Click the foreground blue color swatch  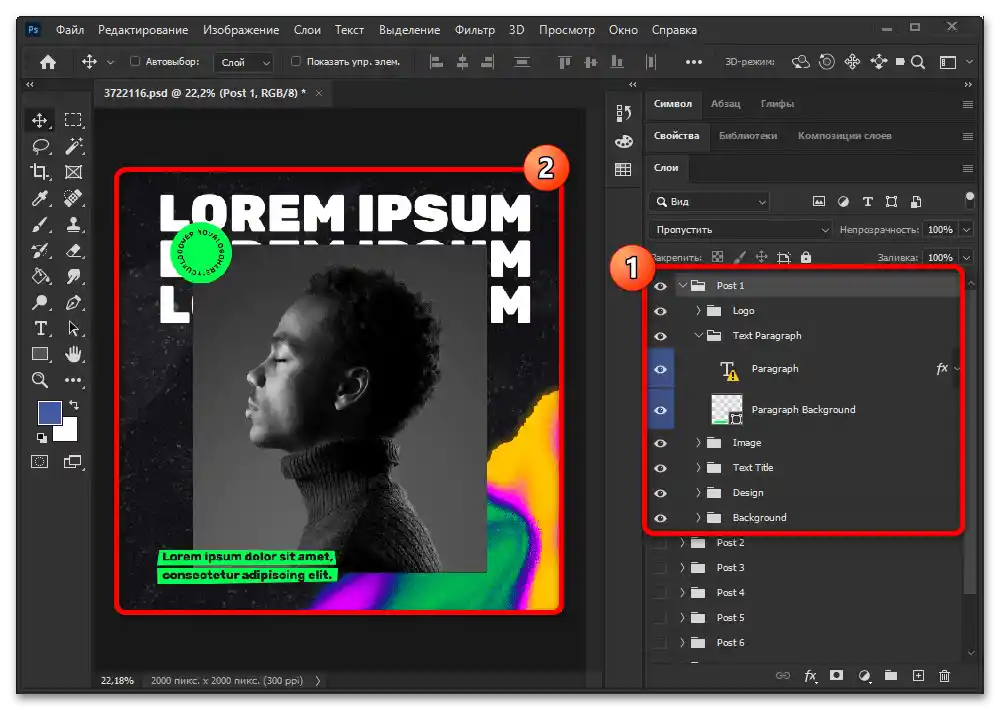click(x=49, y=413)
